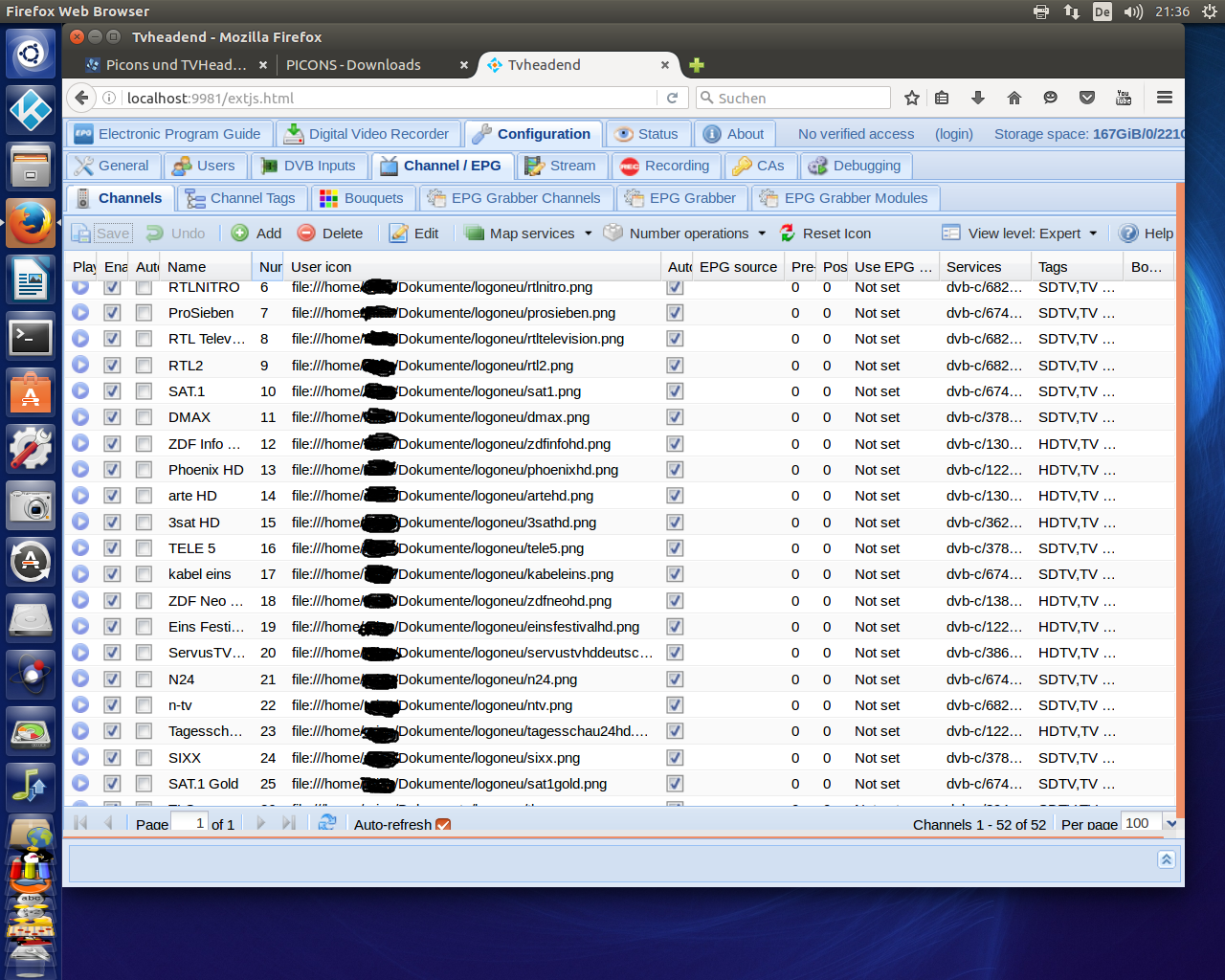The width and height of the screenshot is (1225, 980).
Task: Sort by the Services column header
Action: click(984, 267)
